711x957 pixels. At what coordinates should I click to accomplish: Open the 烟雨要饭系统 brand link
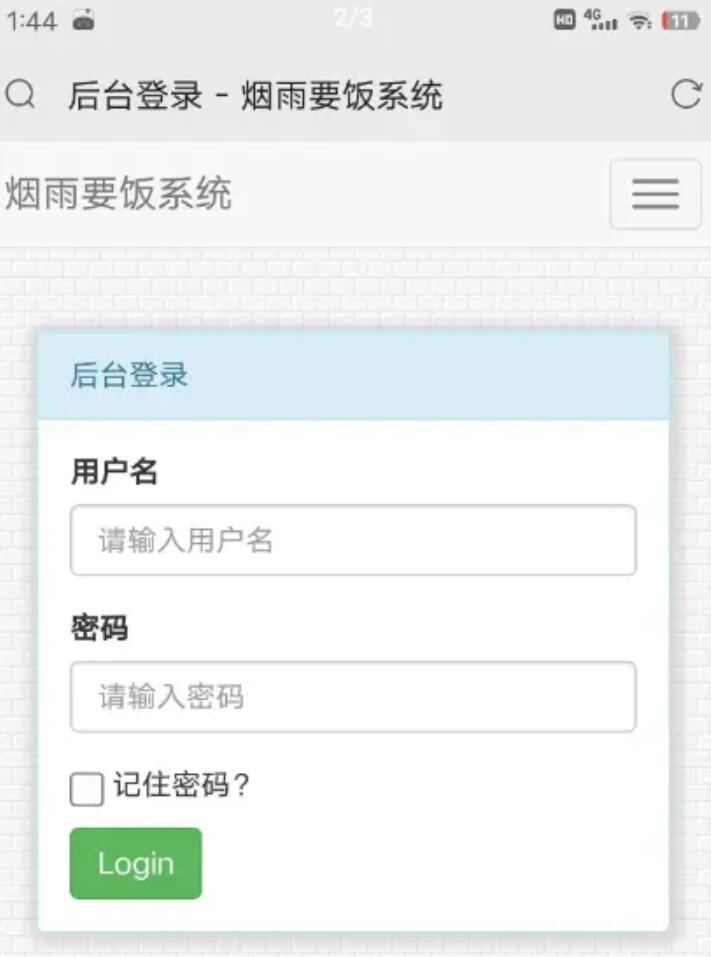(118, 194)
